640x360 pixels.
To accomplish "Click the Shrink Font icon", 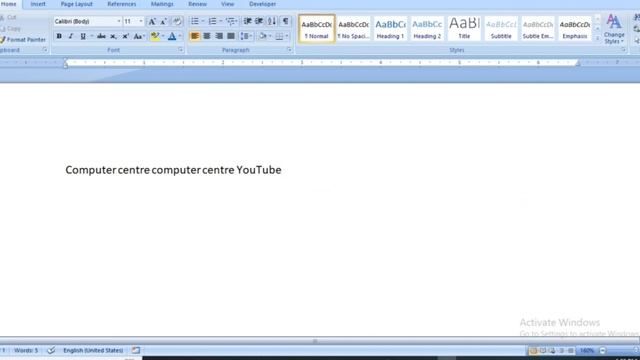I will [x=163, y=21].
